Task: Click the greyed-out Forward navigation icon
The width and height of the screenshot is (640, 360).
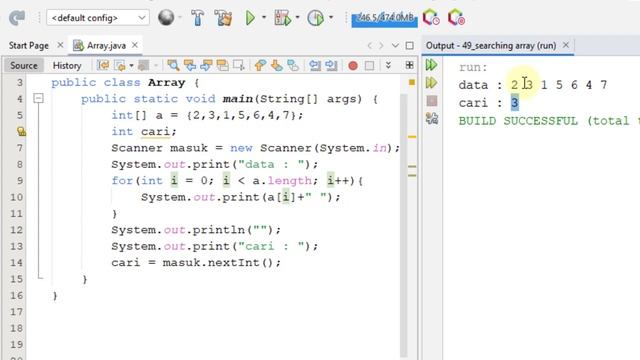Action: click(143, 65)
